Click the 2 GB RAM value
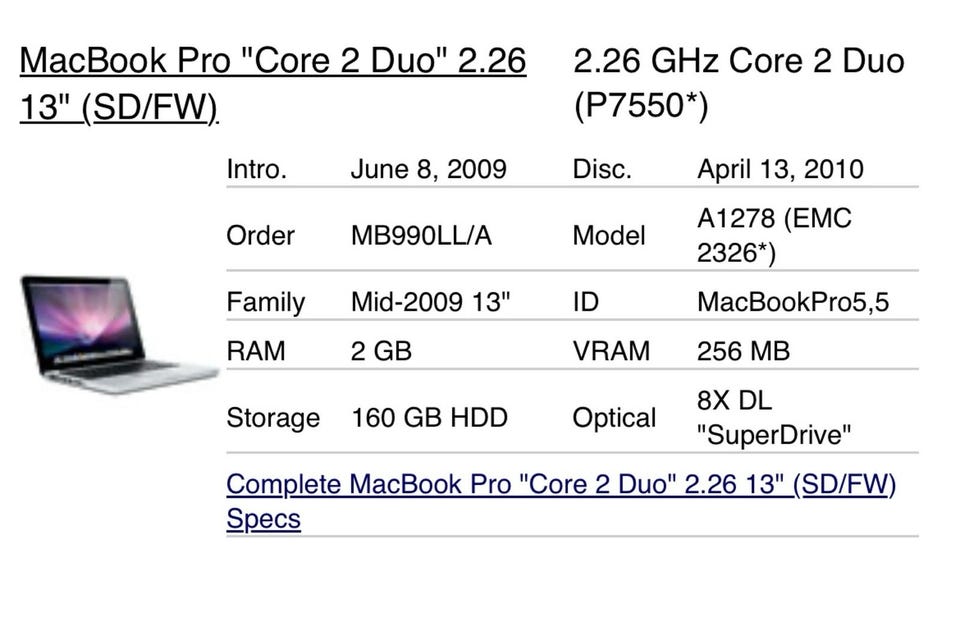The height and width of the screenshot is (624, 960). 381,351
